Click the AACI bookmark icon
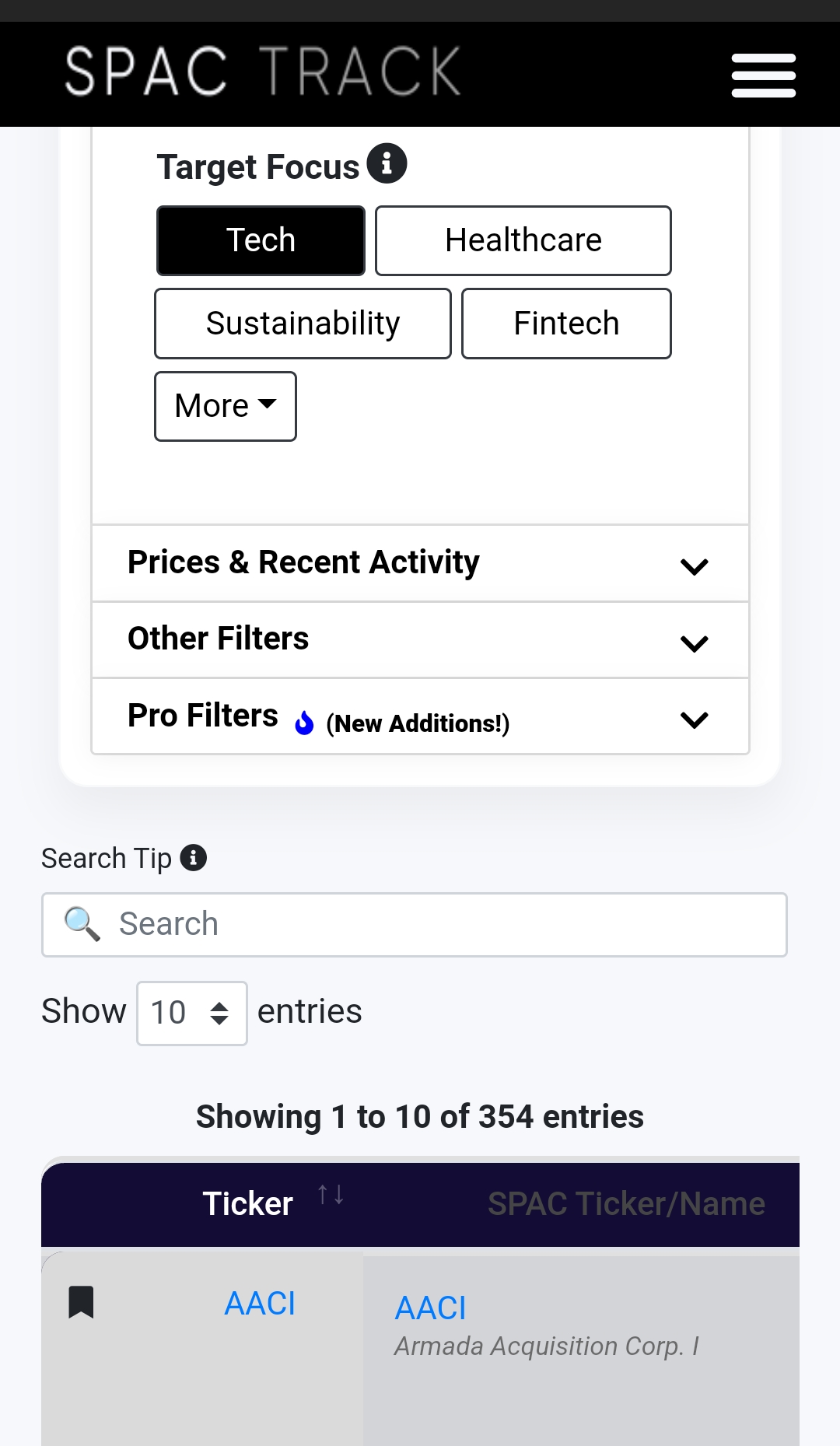This screenshot has width=840, height=1446. [x=81, y=1302]
